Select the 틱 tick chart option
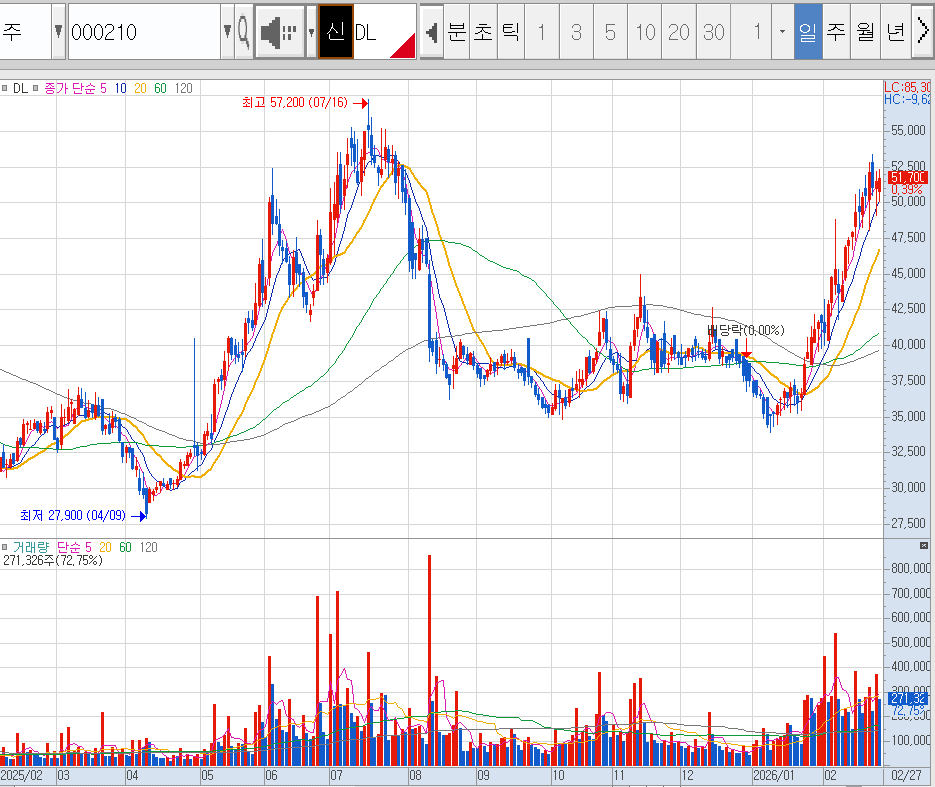 coord(509,31)
